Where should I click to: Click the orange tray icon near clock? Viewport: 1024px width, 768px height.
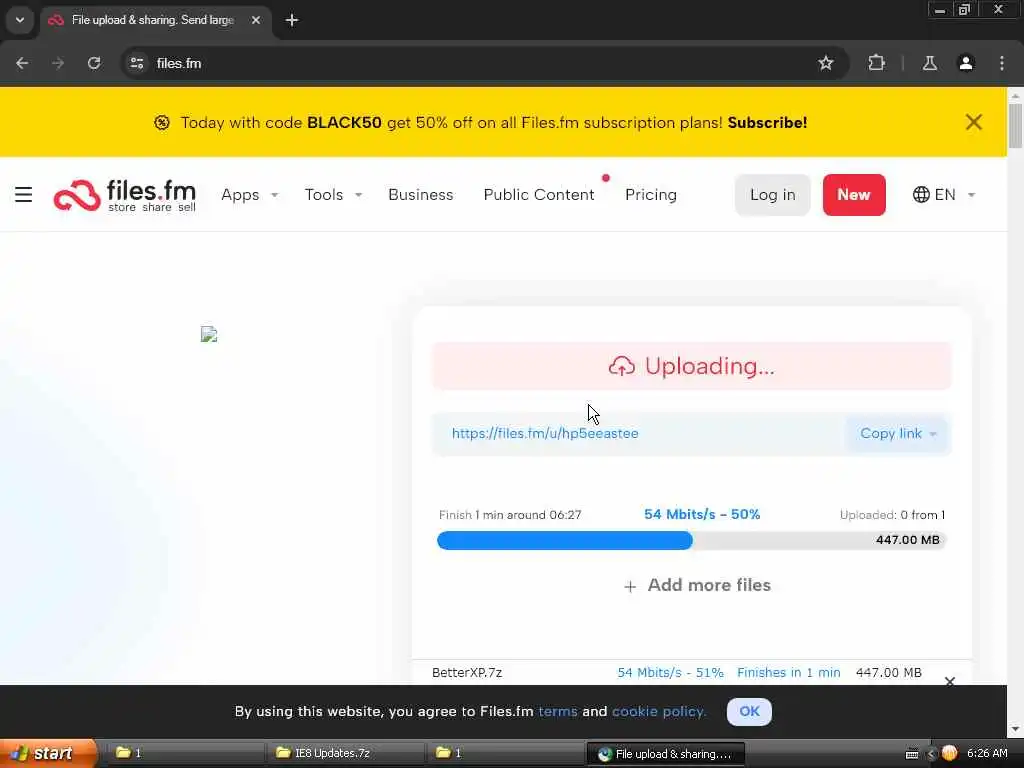pos(950,754)
